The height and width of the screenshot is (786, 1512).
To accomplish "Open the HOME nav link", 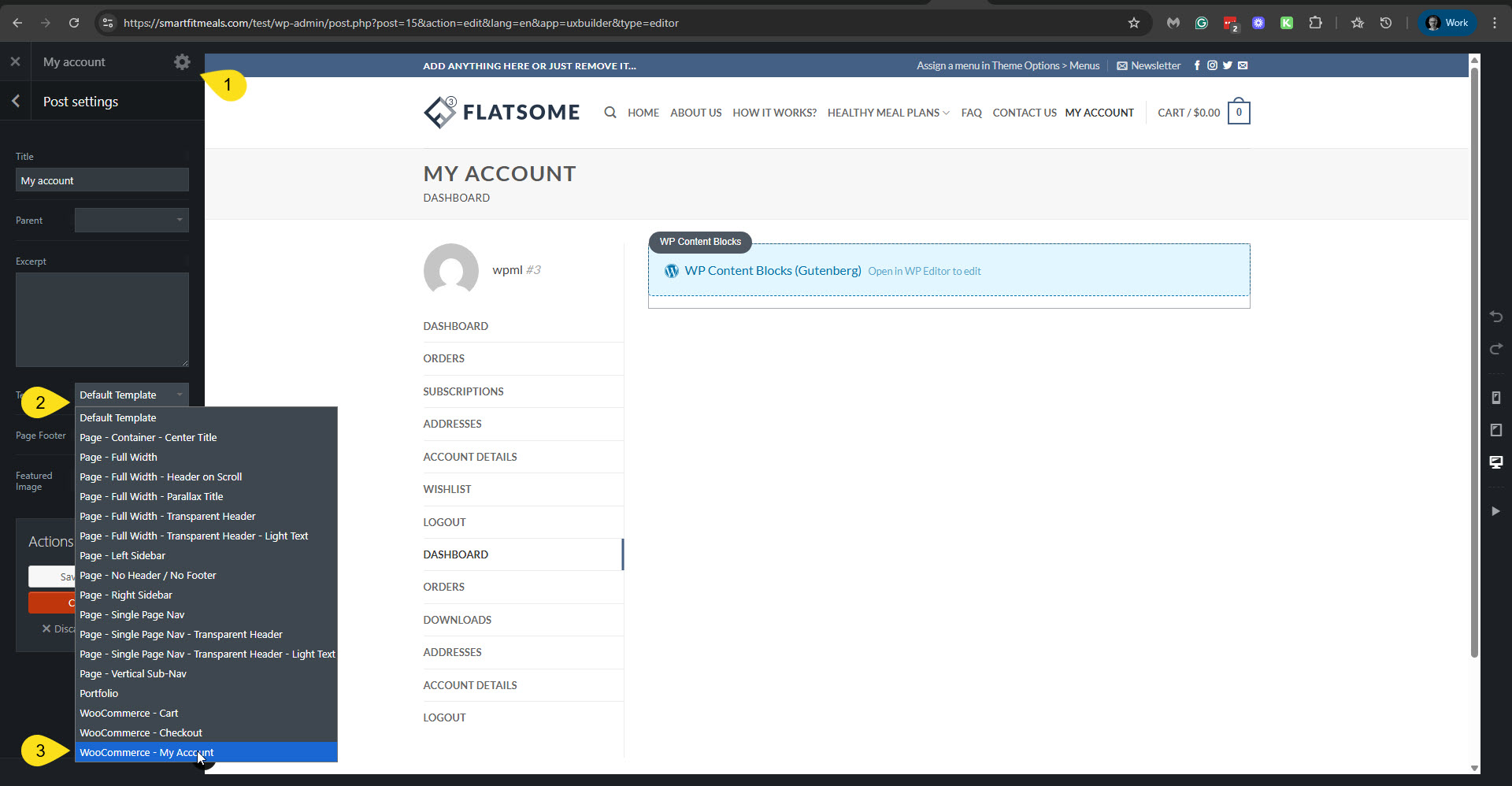I will 643,113.
